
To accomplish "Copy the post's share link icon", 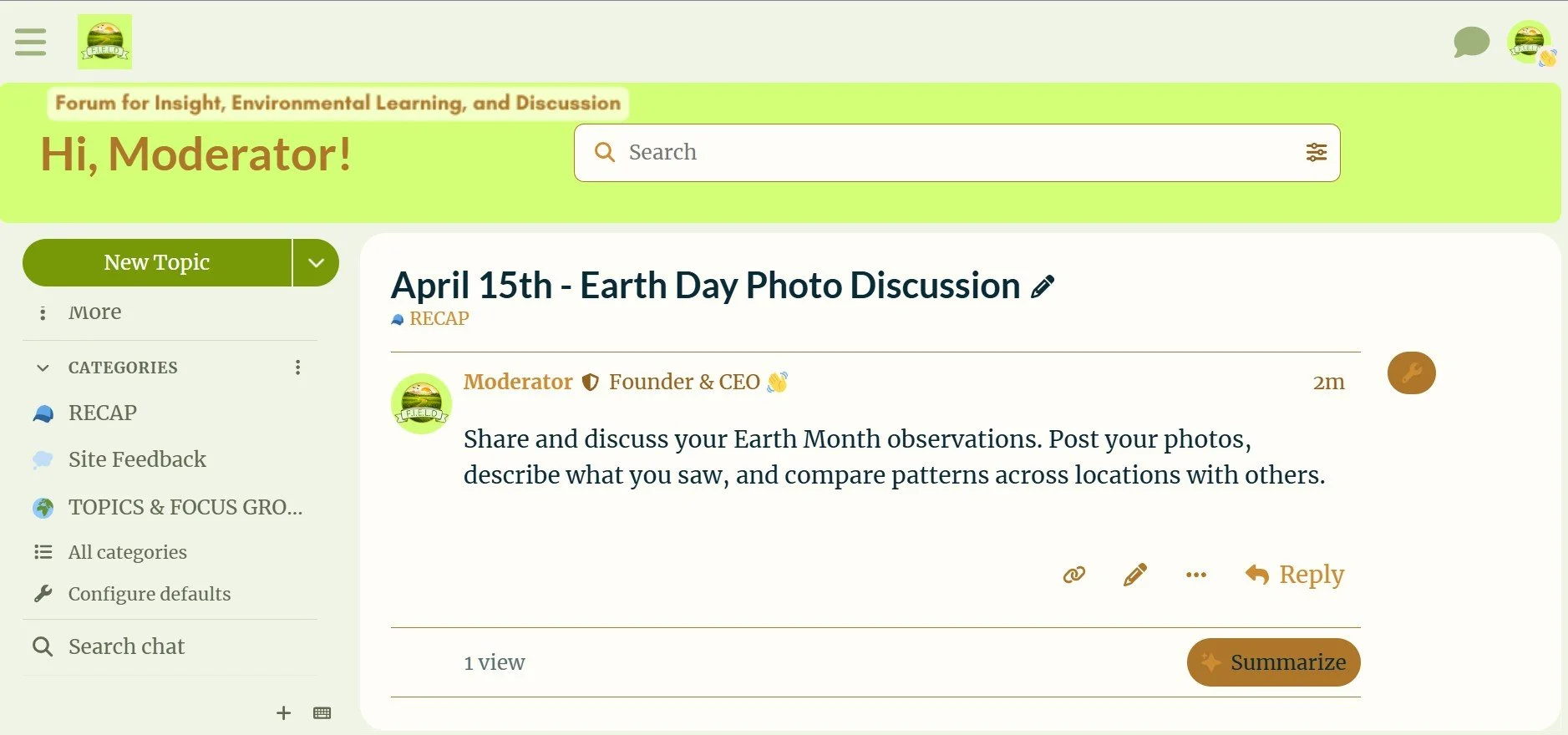I will click(1074, 575).
